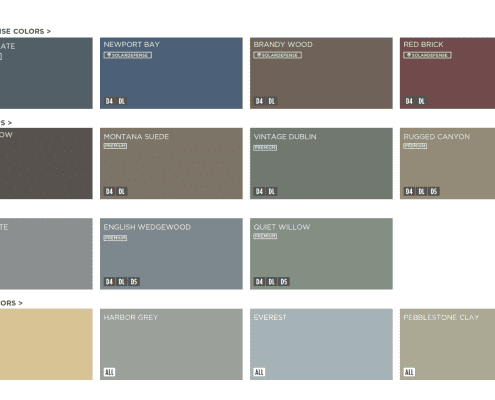Click the DL badge on Brandy Wood
The image size is (495, 400).
pyautogui.click(x=272, y=101)
